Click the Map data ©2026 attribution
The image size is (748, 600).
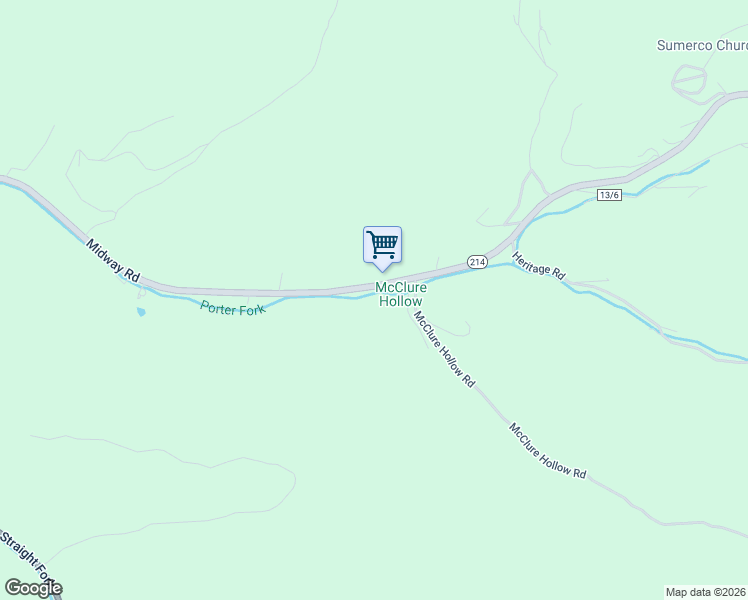point(706,592)
